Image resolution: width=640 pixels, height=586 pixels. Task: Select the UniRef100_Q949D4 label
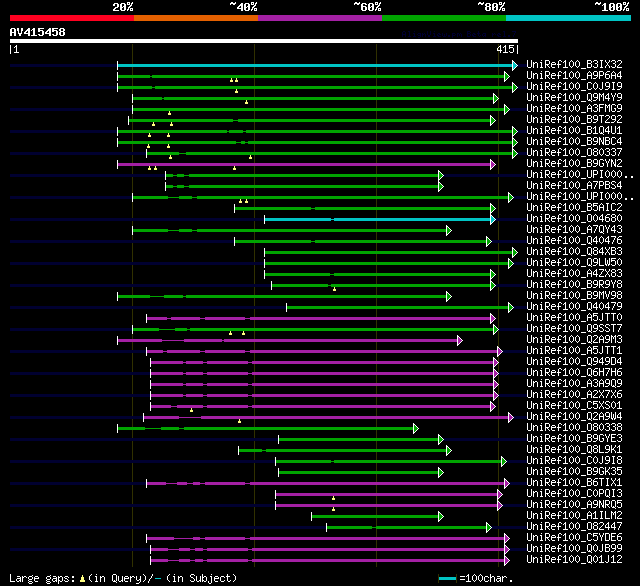coord(574,362)
